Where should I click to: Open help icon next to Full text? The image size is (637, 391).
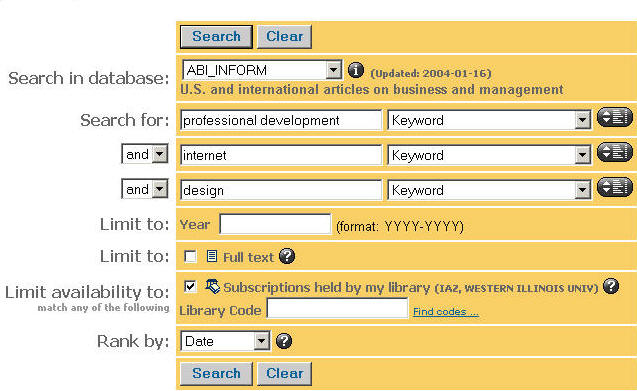[287, 256]
